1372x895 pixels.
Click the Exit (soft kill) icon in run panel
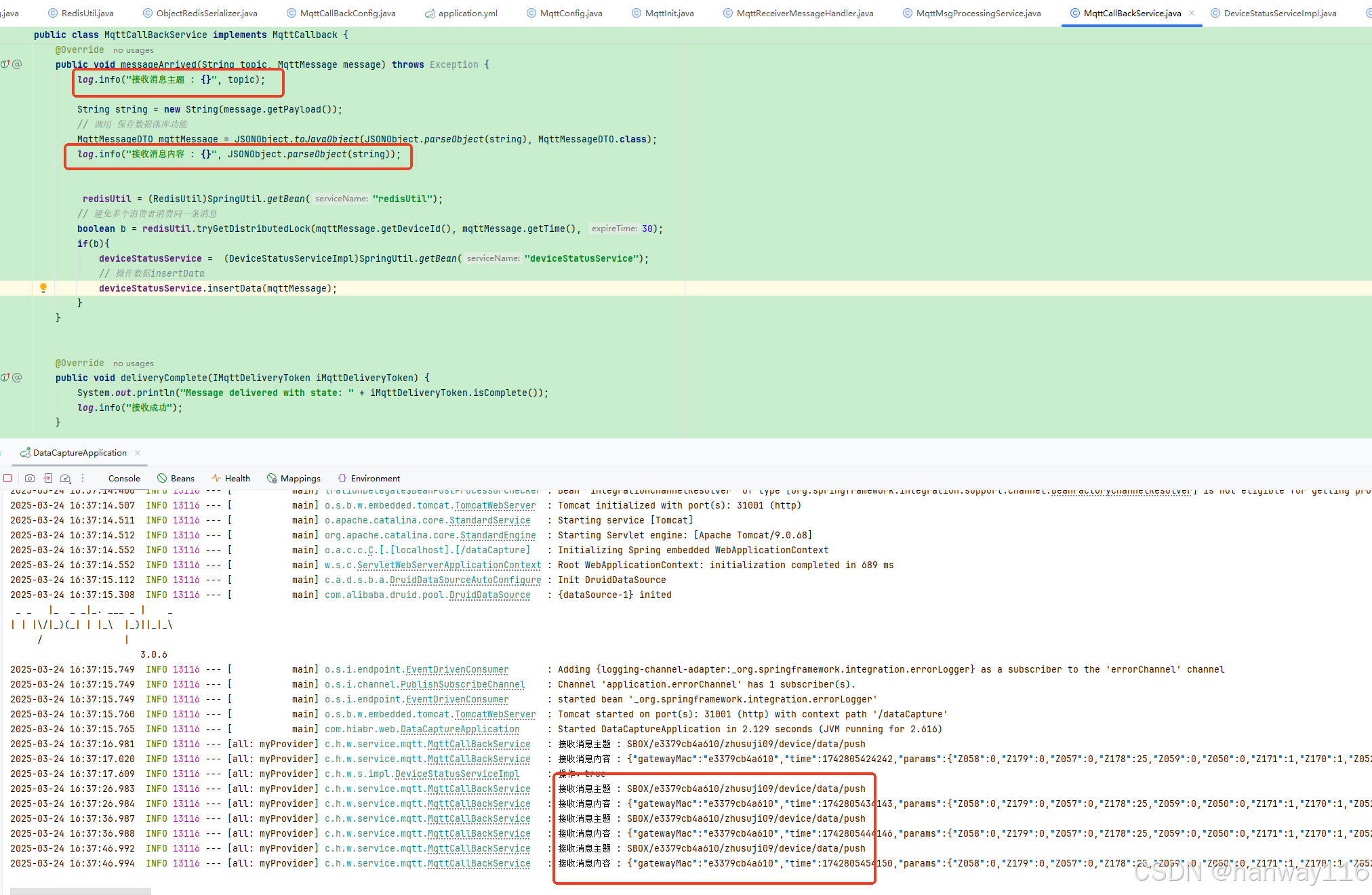pyautogui.click(x=48, y=478)
